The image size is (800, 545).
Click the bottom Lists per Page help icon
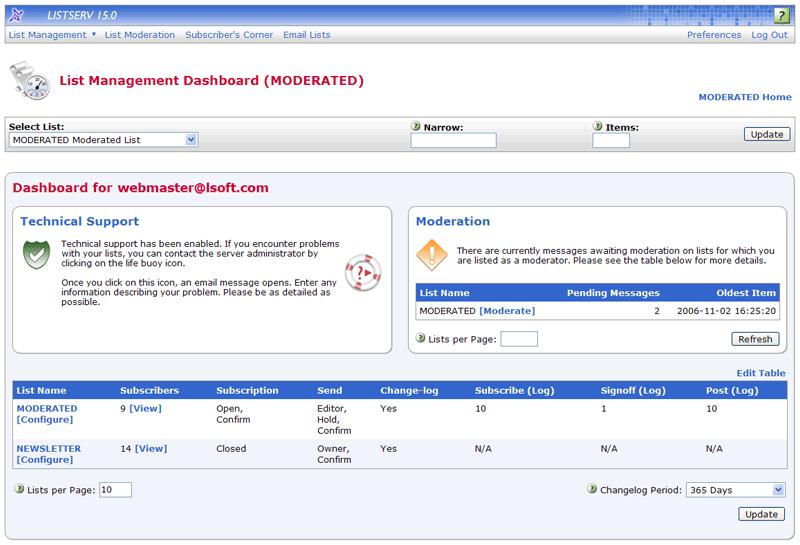click(19, 489)
